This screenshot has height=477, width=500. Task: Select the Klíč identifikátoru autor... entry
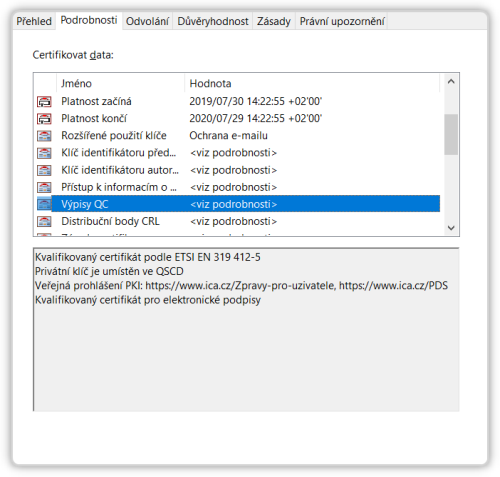click(120, 170)
